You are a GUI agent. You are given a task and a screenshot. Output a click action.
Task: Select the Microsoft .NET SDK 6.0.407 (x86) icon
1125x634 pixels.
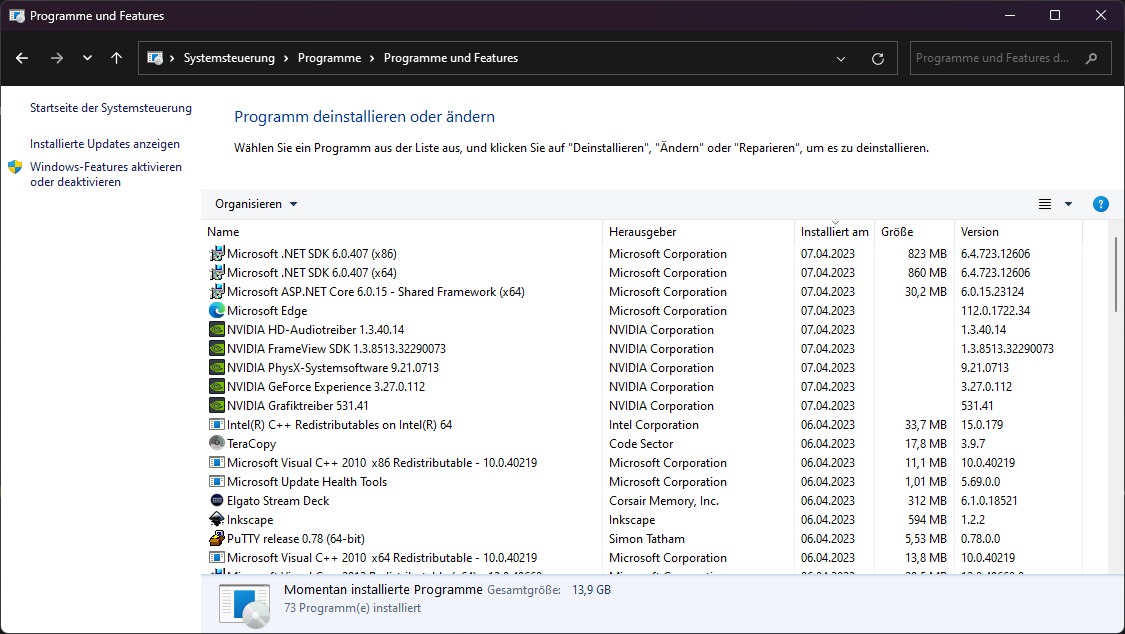point(217,253)
